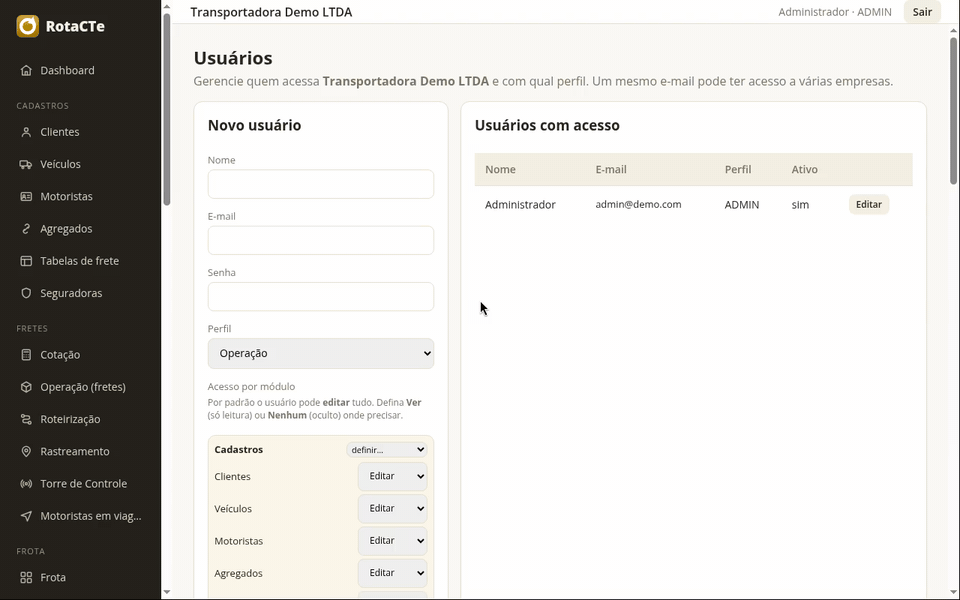Click the Agregados link icon
The width and height of the screenshot is (960, 600).
pos(26,229)
